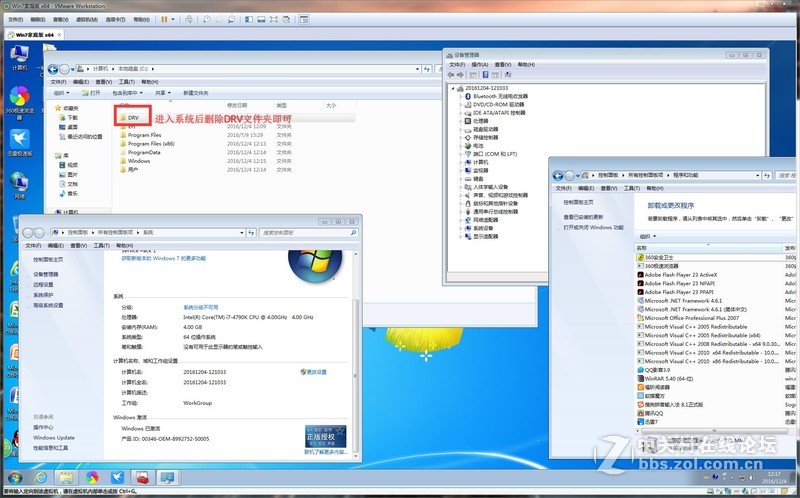
Task: Open 工具(T) menu in C: drive Explorer window
Action: click(x=127, y=82)
